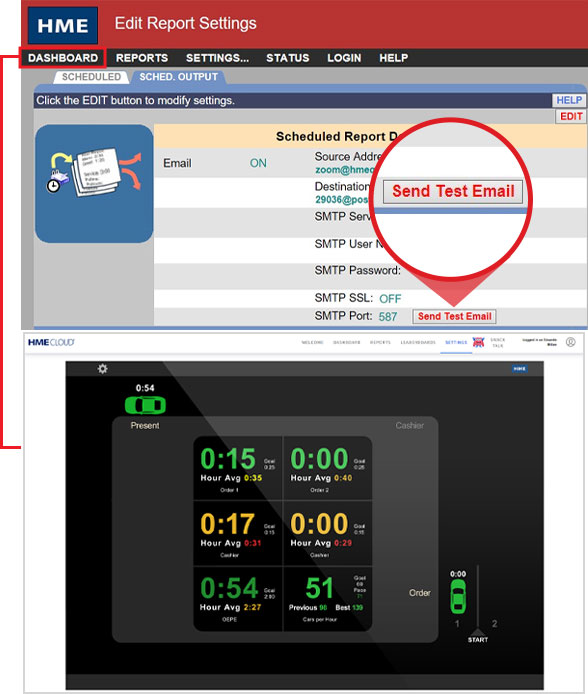Open SMACK TALK in HME Cloud navigation
588x694 pixels.
[x=498, y=343]
